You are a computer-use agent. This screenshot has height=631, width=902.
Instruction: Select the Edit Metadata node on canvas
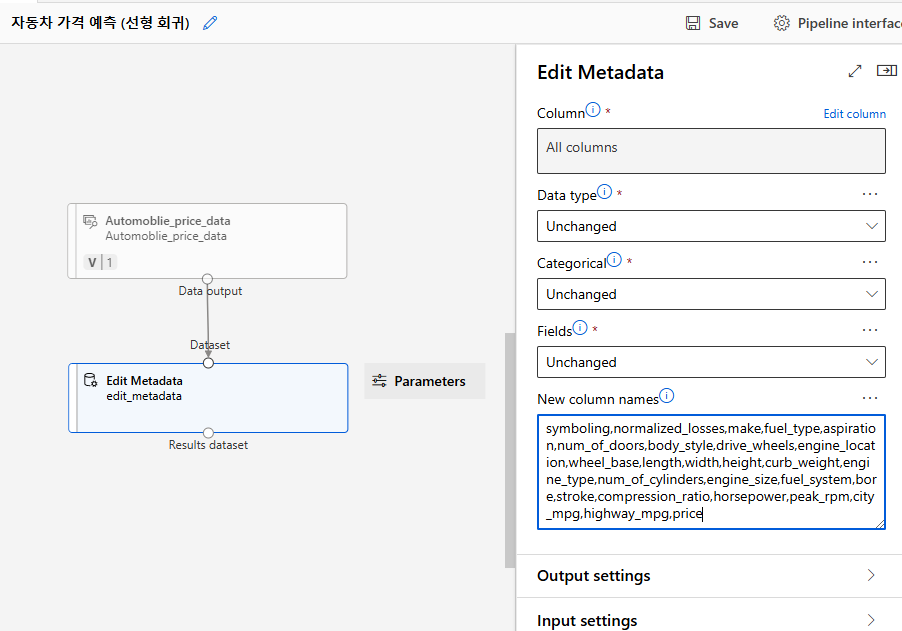coord(208,397)
